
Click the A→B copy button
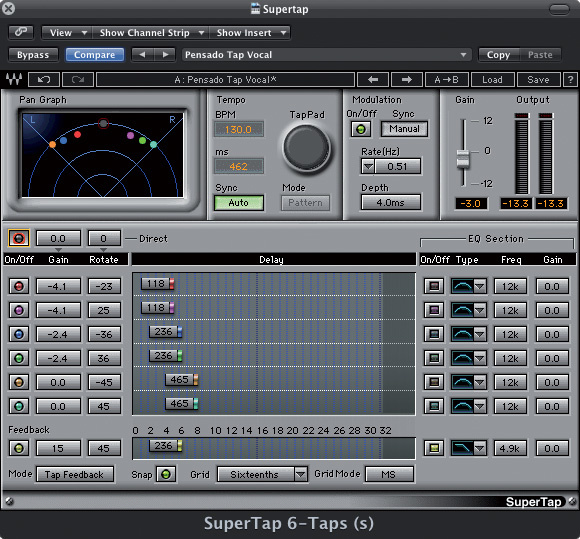[446, 80]
